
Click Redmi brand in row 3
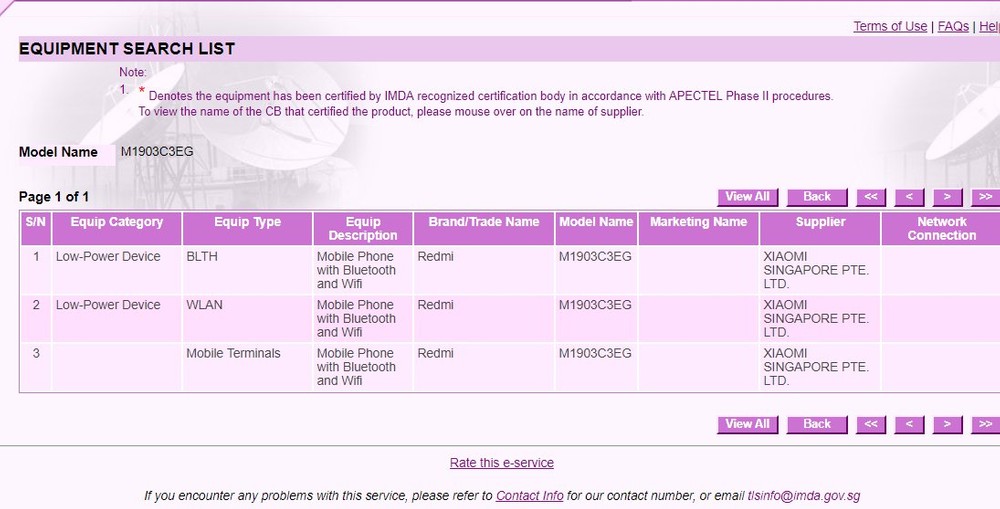(436, 353)
